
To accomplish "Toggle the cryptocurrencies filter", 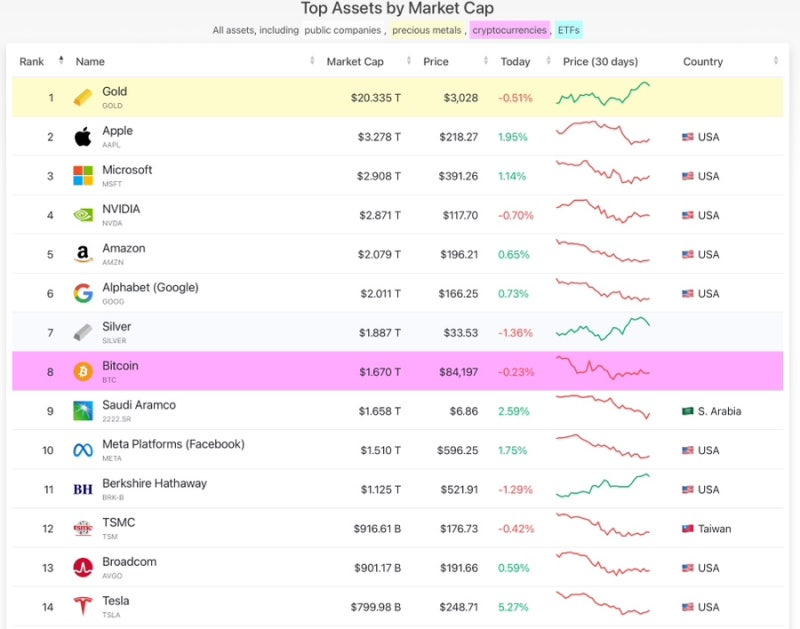I will (510, 30).
